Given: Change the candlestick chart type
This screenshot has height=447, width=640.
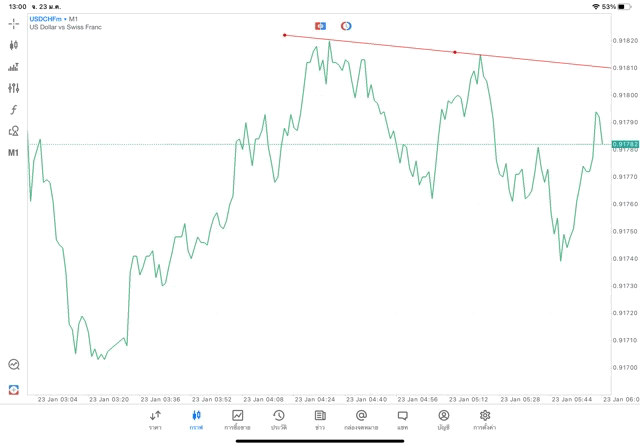Looking at the screenshot, I should pyautogui.click(x=14, y=45).
